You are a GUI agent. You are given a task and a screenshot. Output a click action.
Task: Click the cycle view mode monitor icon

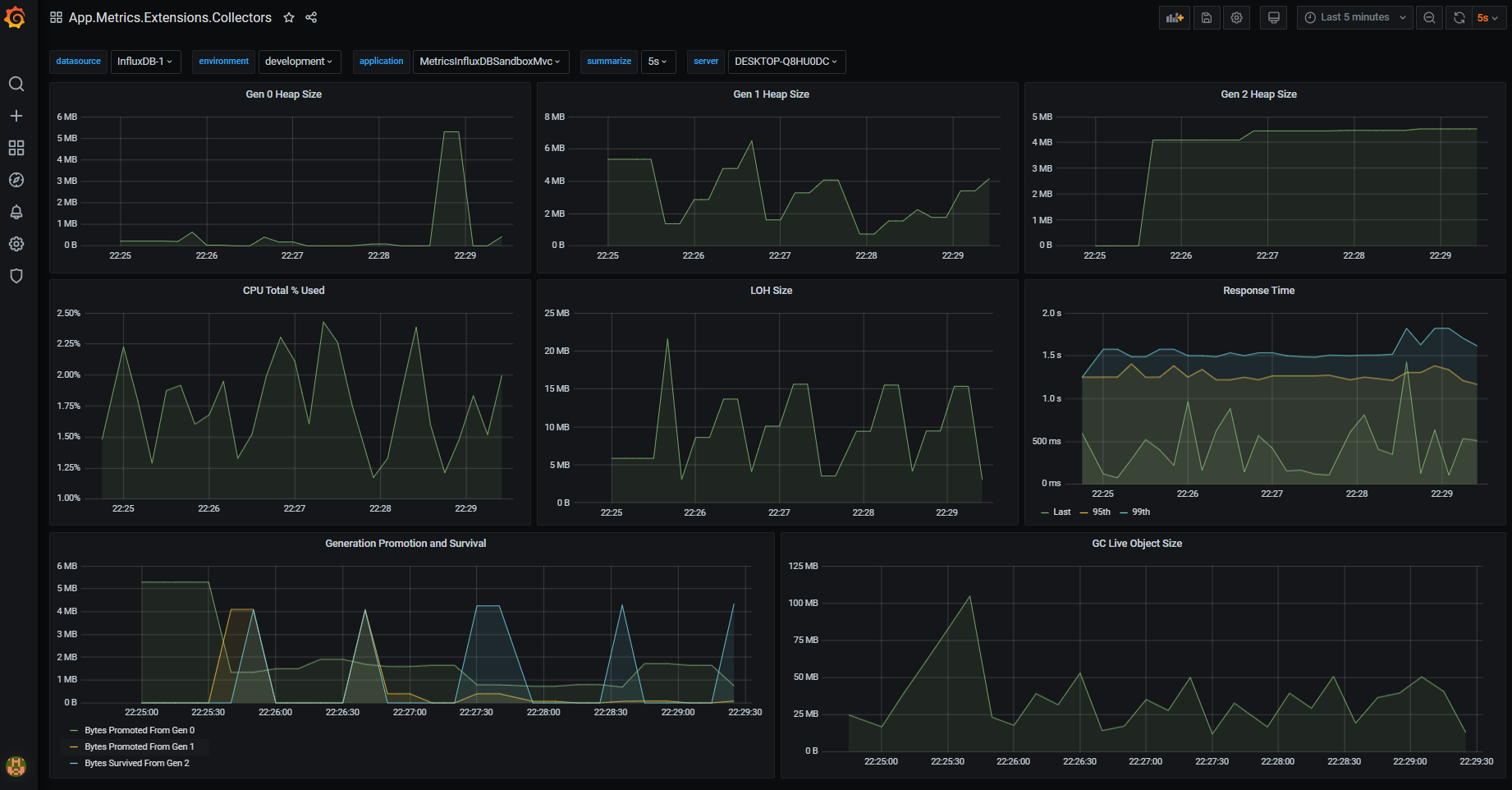click(x=1274, y=17)
